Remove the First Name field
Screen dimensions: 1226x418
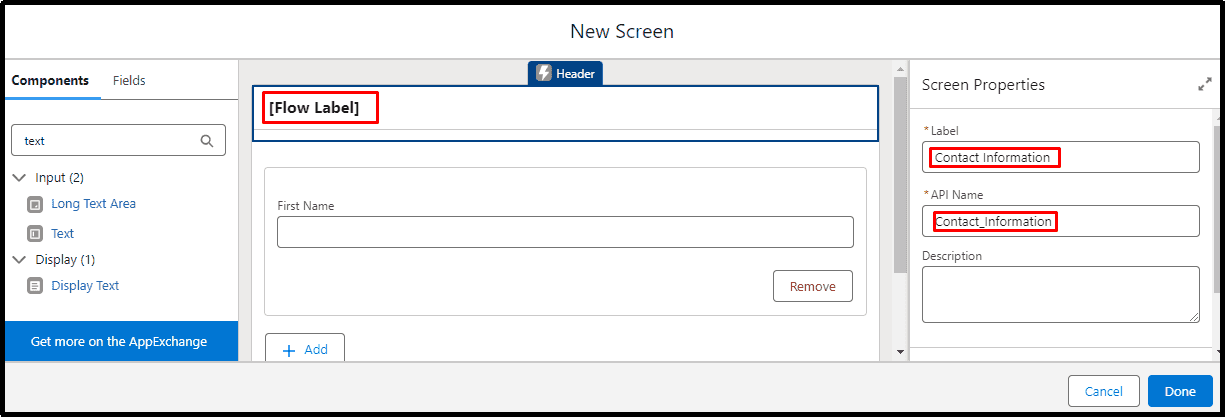812,286
